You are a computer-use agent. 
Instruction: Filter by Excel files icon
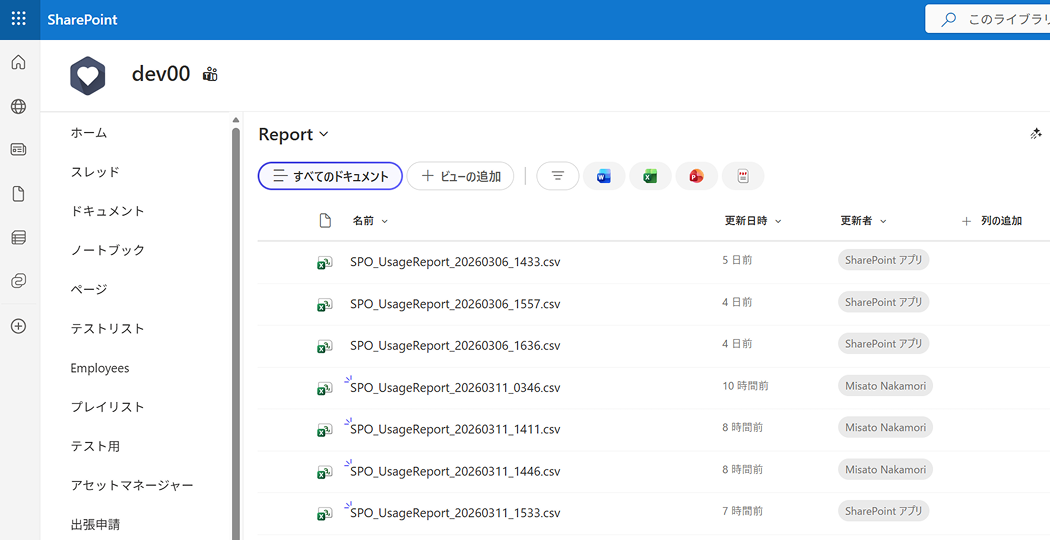(x=650, y=176)
